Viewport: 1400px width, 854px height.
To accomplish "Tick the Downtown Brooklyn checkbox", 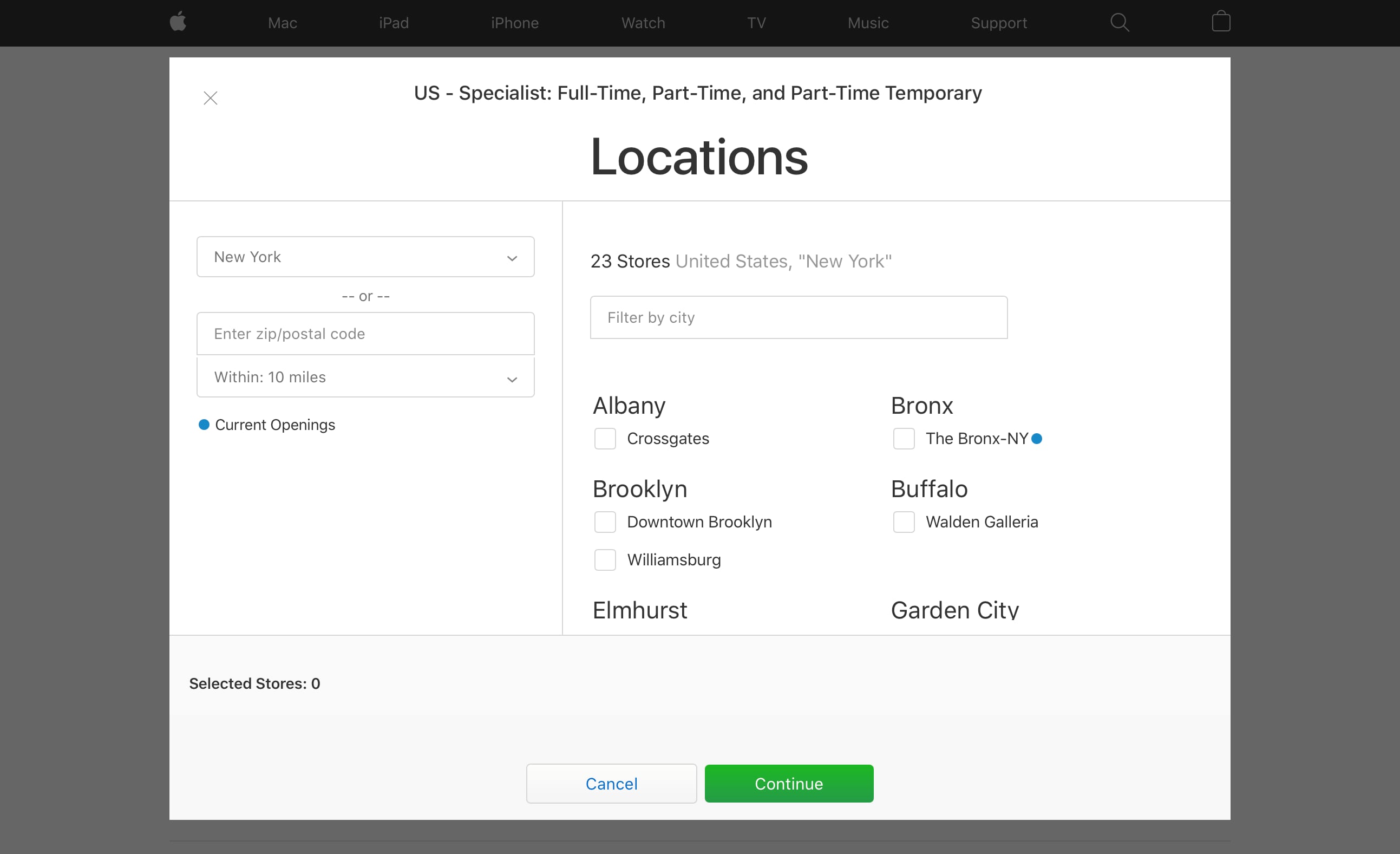I will (605, 521).
